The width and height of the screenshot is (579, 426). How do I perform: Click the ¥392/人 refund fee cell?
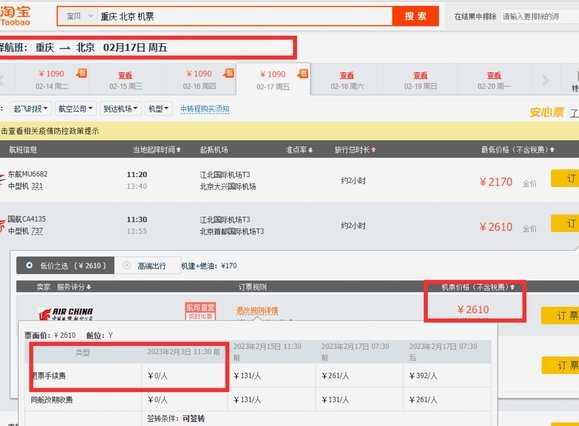(424, 376)
